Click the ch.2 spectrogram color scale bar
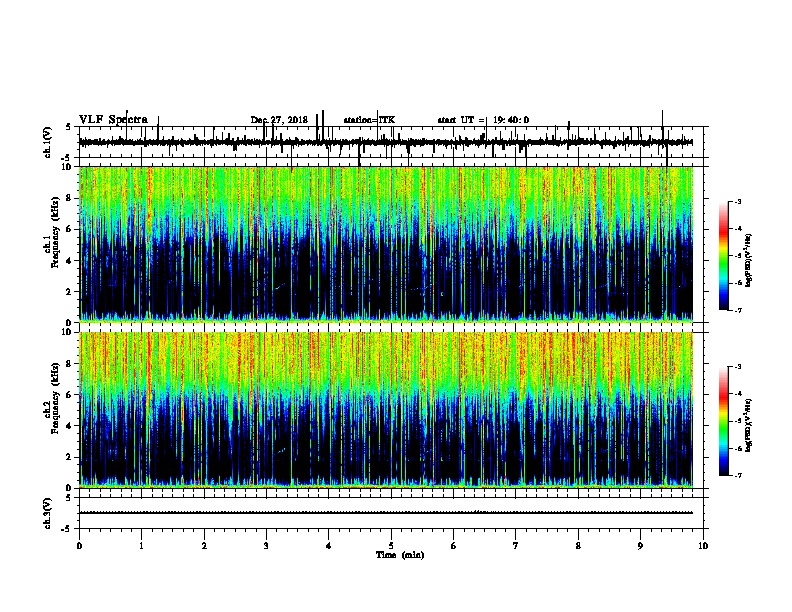 pyautogui.click(x=724, y=421)
